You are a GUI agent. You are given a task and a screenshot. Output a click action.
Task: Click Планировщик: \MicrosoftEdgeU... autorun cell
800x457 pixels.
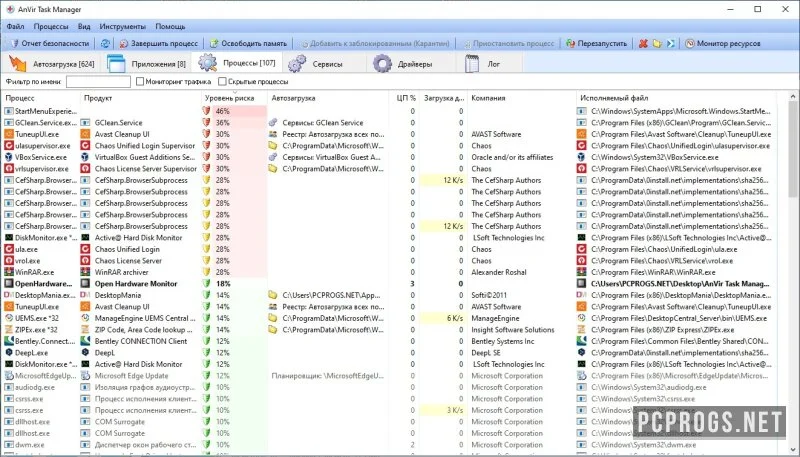pos(328,376)
